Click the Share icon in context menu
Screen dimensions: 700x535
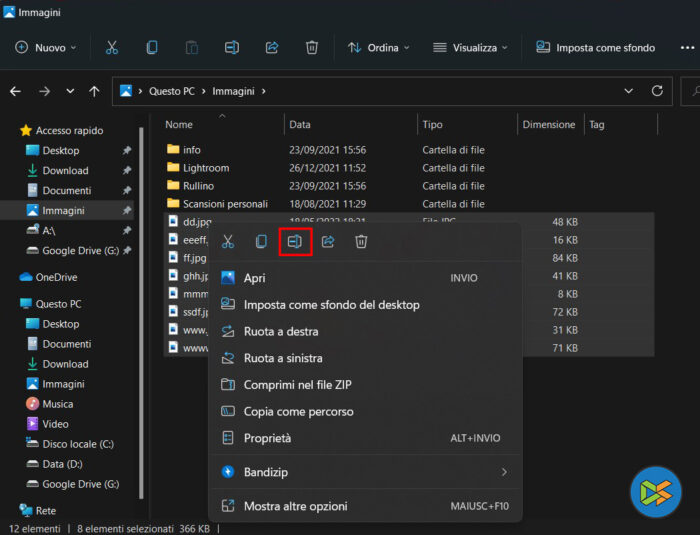tap(328, 242)
